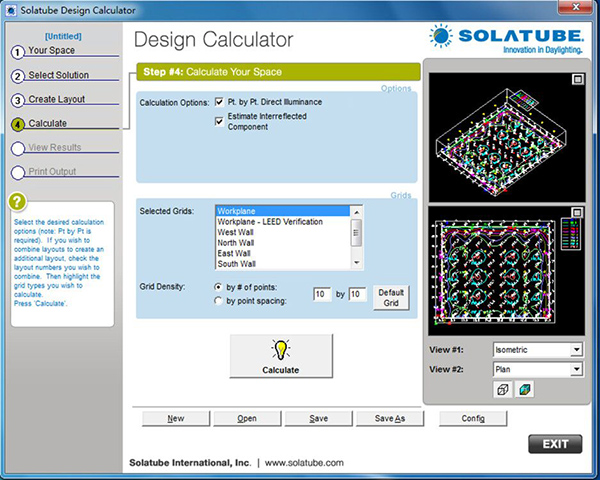Go to the Calculate step in sidebar
This screenshot has height=480, width=600.
48,124
